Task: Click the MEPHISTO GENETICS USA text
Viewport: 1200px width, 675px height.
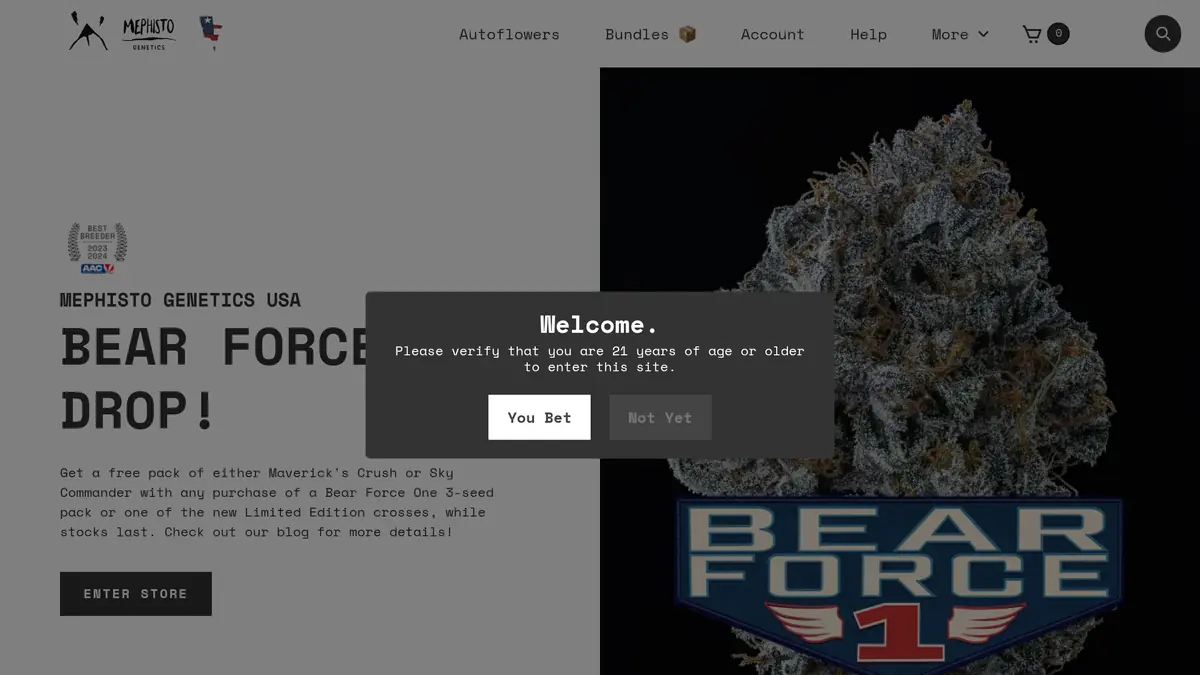Action: tap(180, 300)
